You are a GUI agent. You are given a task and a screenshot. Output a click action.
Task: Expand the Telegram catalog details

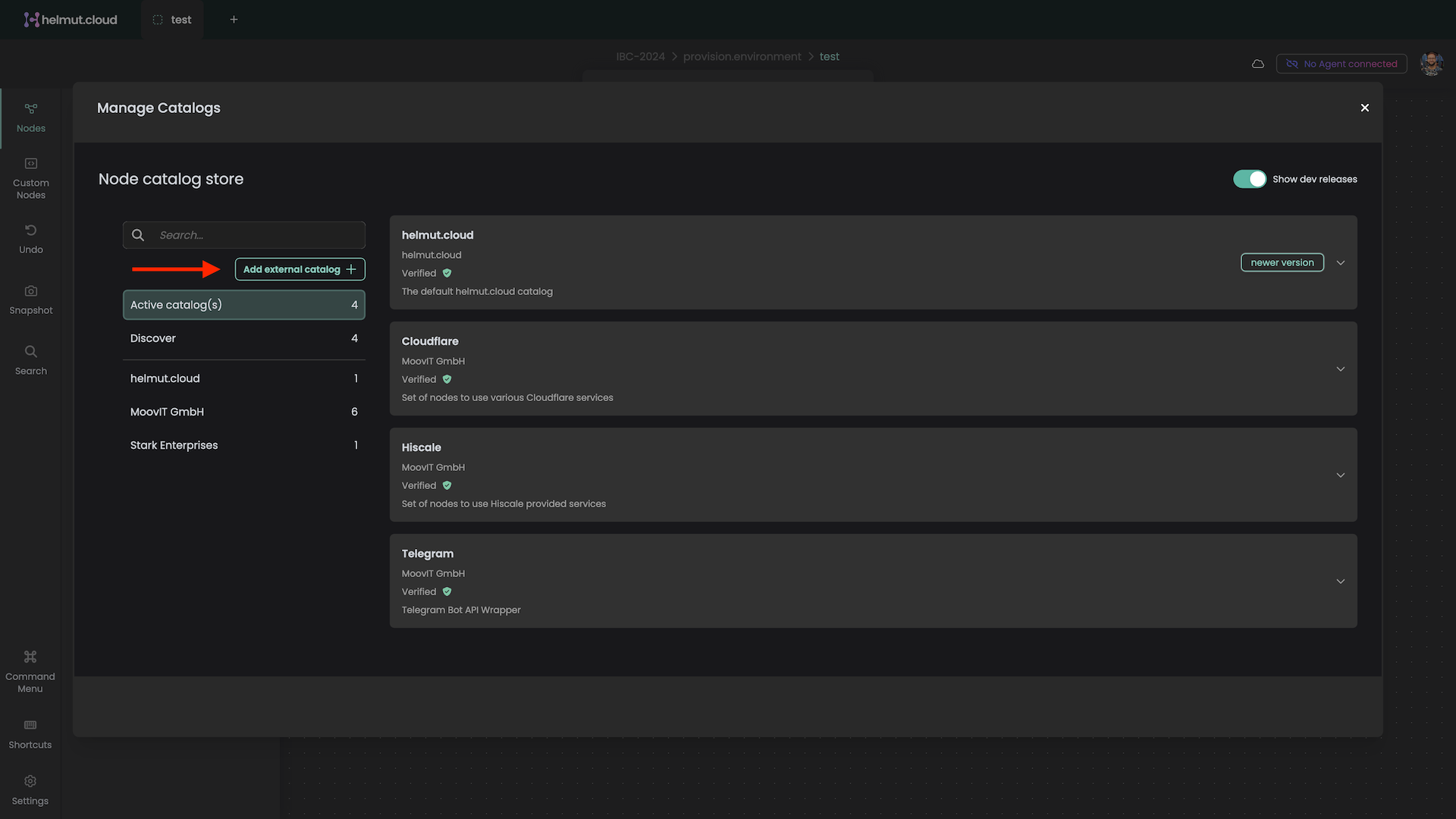tap(1341, 582)
